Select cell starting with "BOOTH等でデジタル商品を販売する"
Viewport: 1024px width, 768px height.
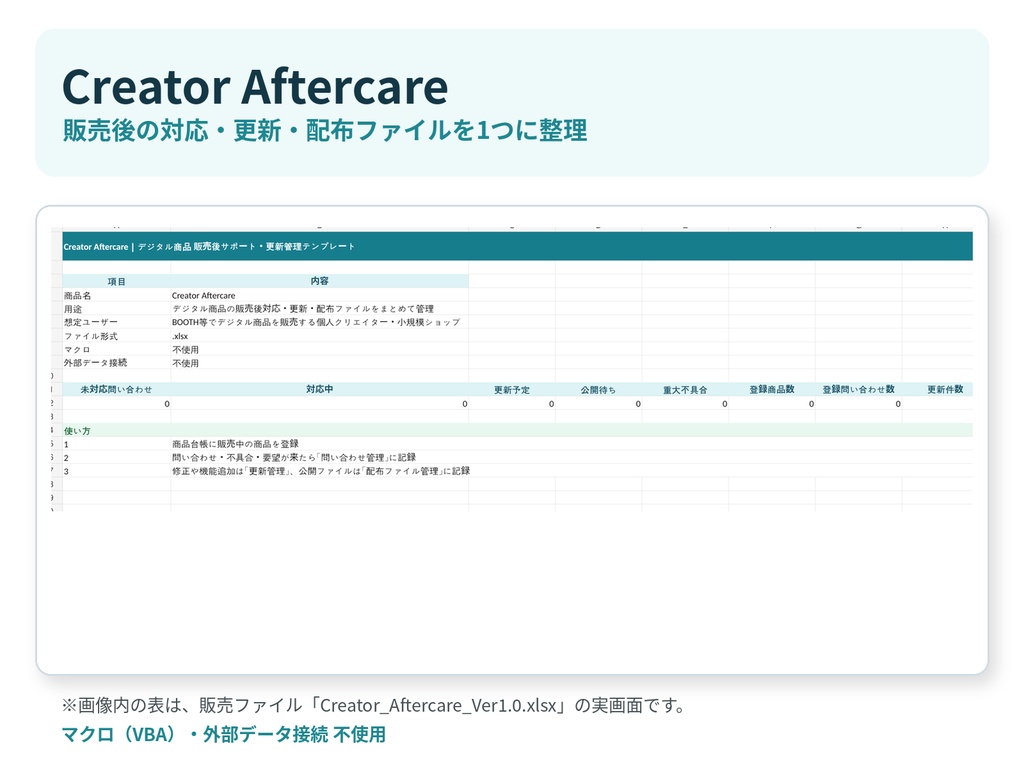coord(319,322)
